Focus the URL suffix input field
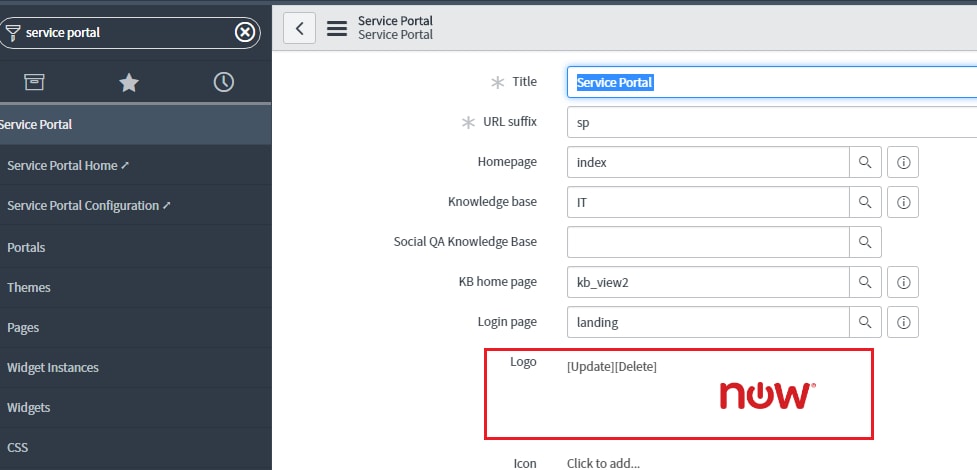This screenshot has width=977, height=470. 772,122
